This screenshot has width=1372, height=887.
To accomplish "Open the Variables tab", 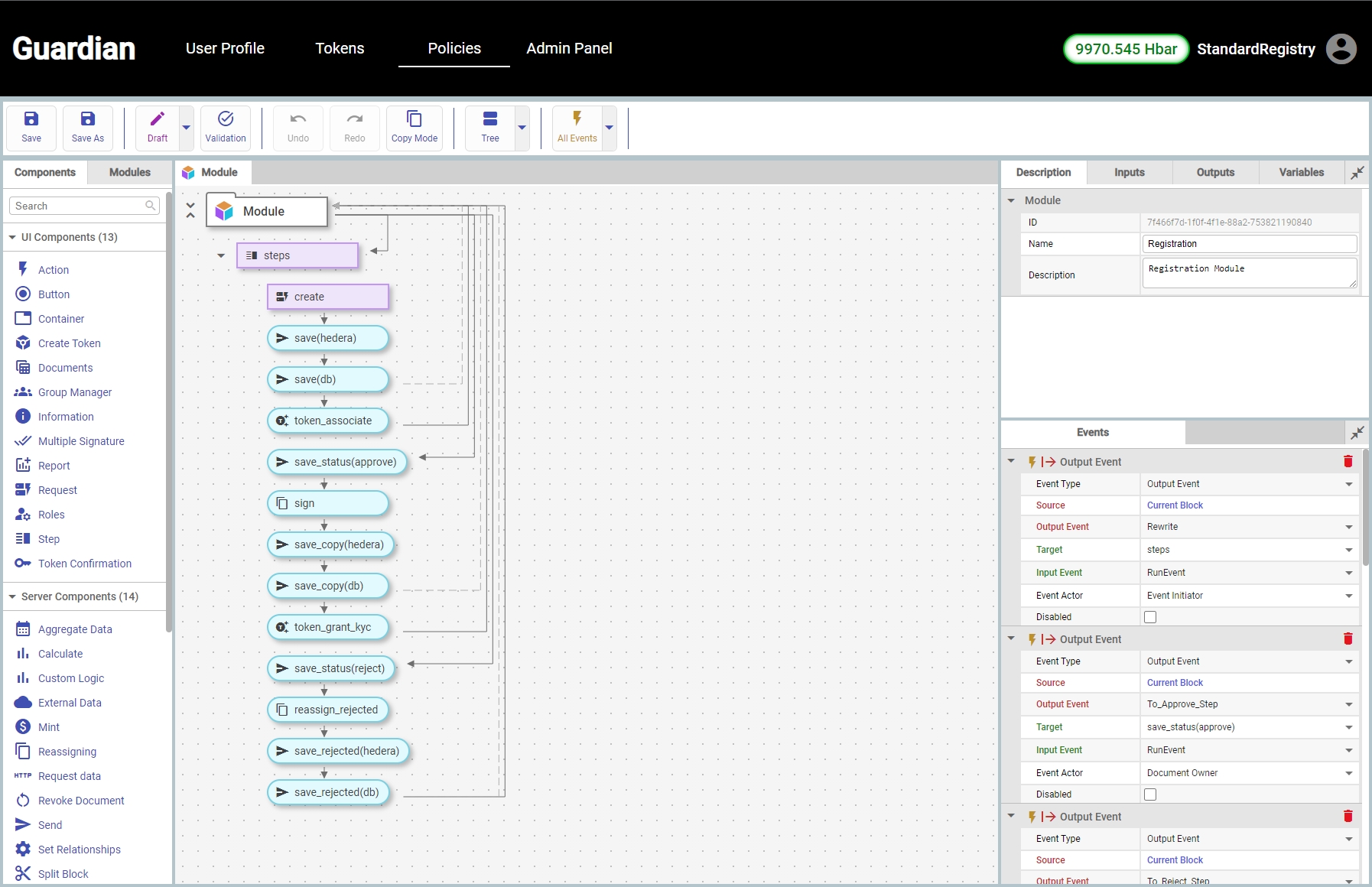I will point(1301,173).
